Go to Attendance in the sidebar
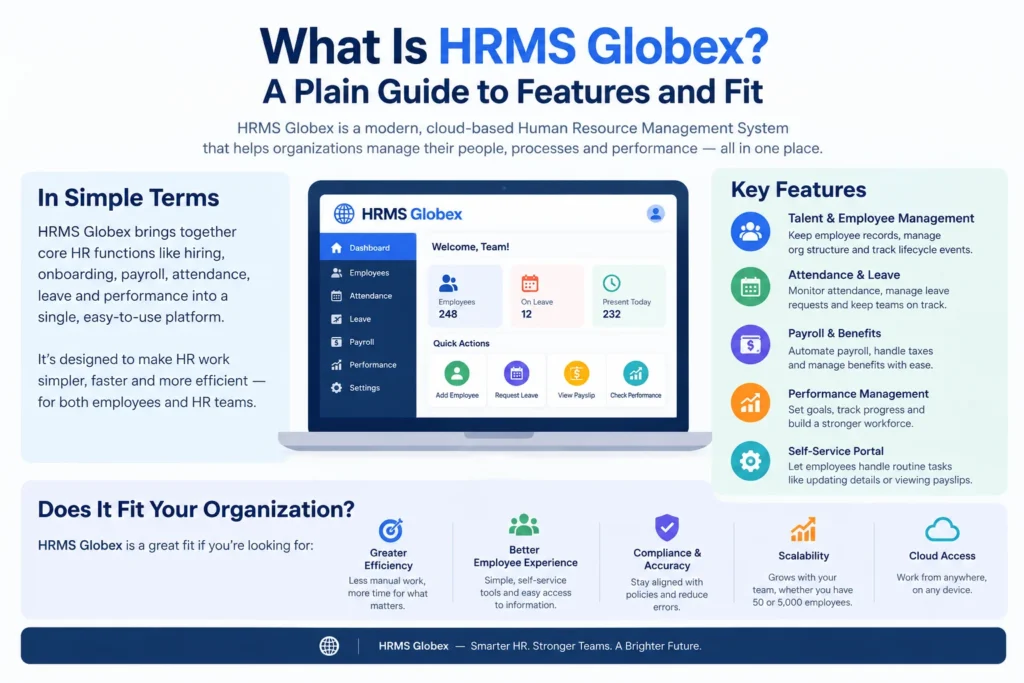This screenshot has height=683, width=1024. pyautogui.click(x=368, y=296)
